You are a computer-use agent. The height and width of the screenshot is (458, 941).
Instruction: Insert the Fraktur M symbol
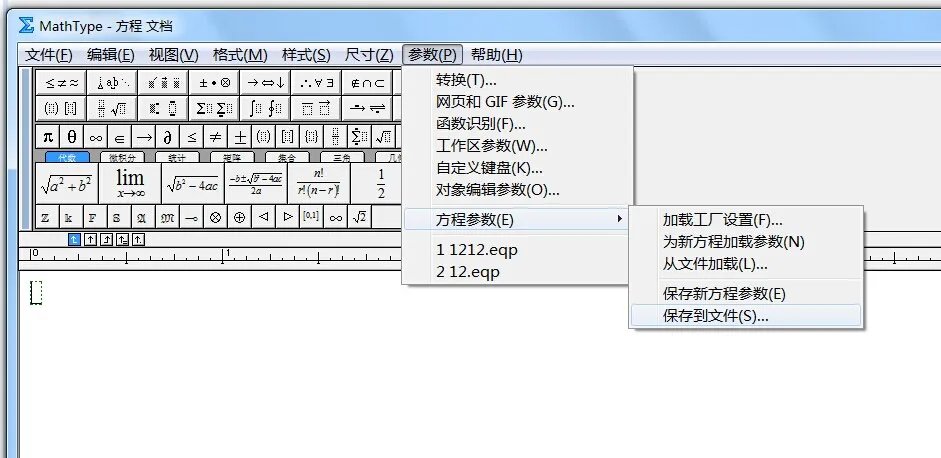tap(167, 217)
